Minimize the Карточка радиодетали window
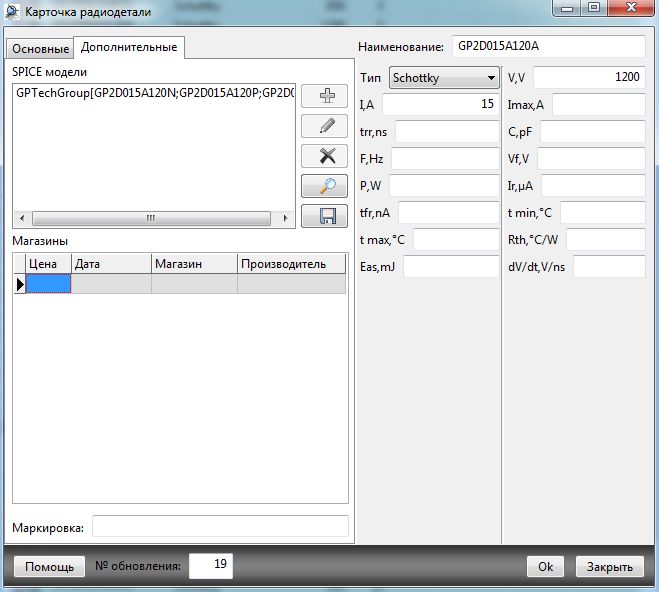659x592 pixels. (567, 8)
